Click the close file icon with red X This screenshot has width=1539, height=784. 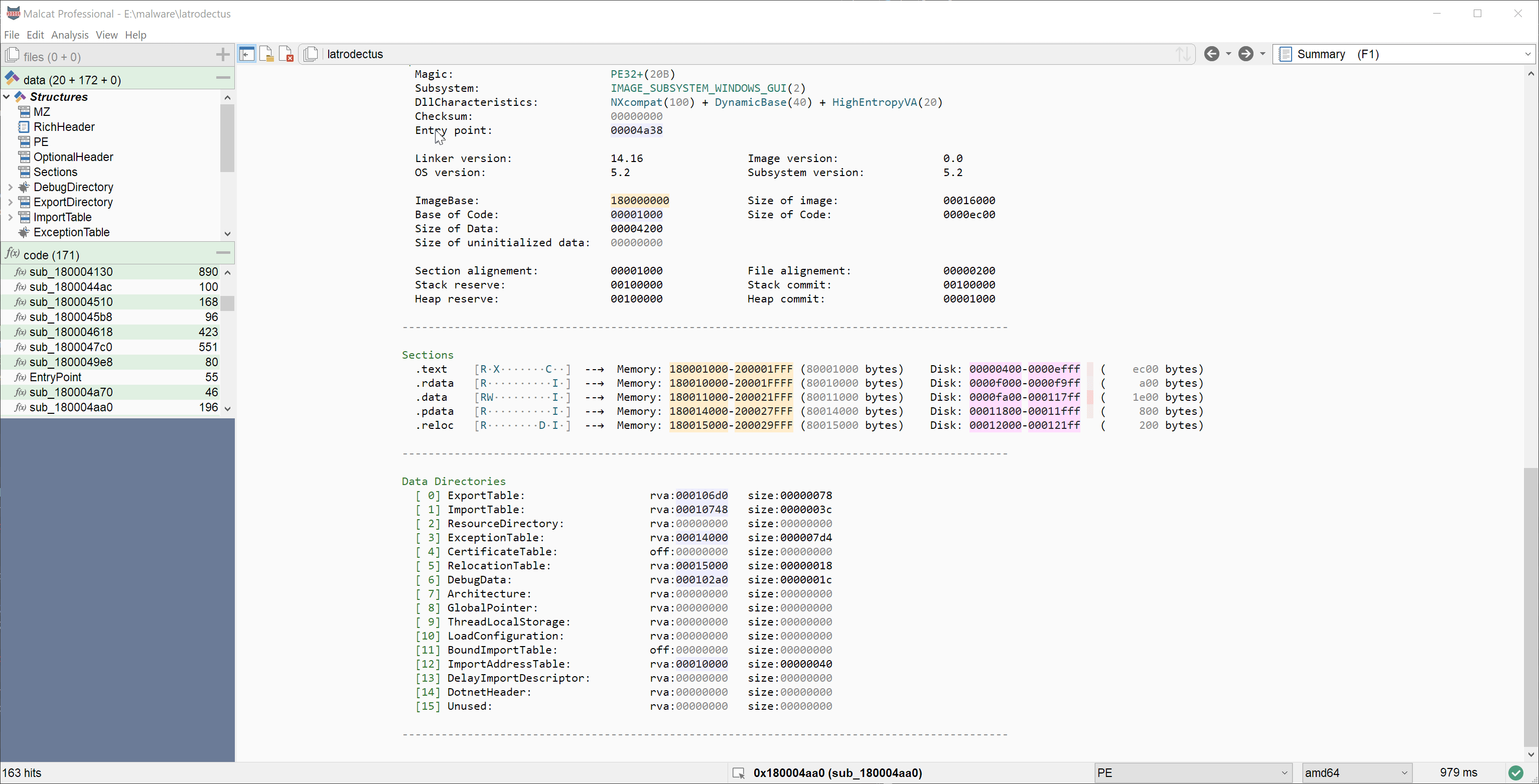(286, 54)
